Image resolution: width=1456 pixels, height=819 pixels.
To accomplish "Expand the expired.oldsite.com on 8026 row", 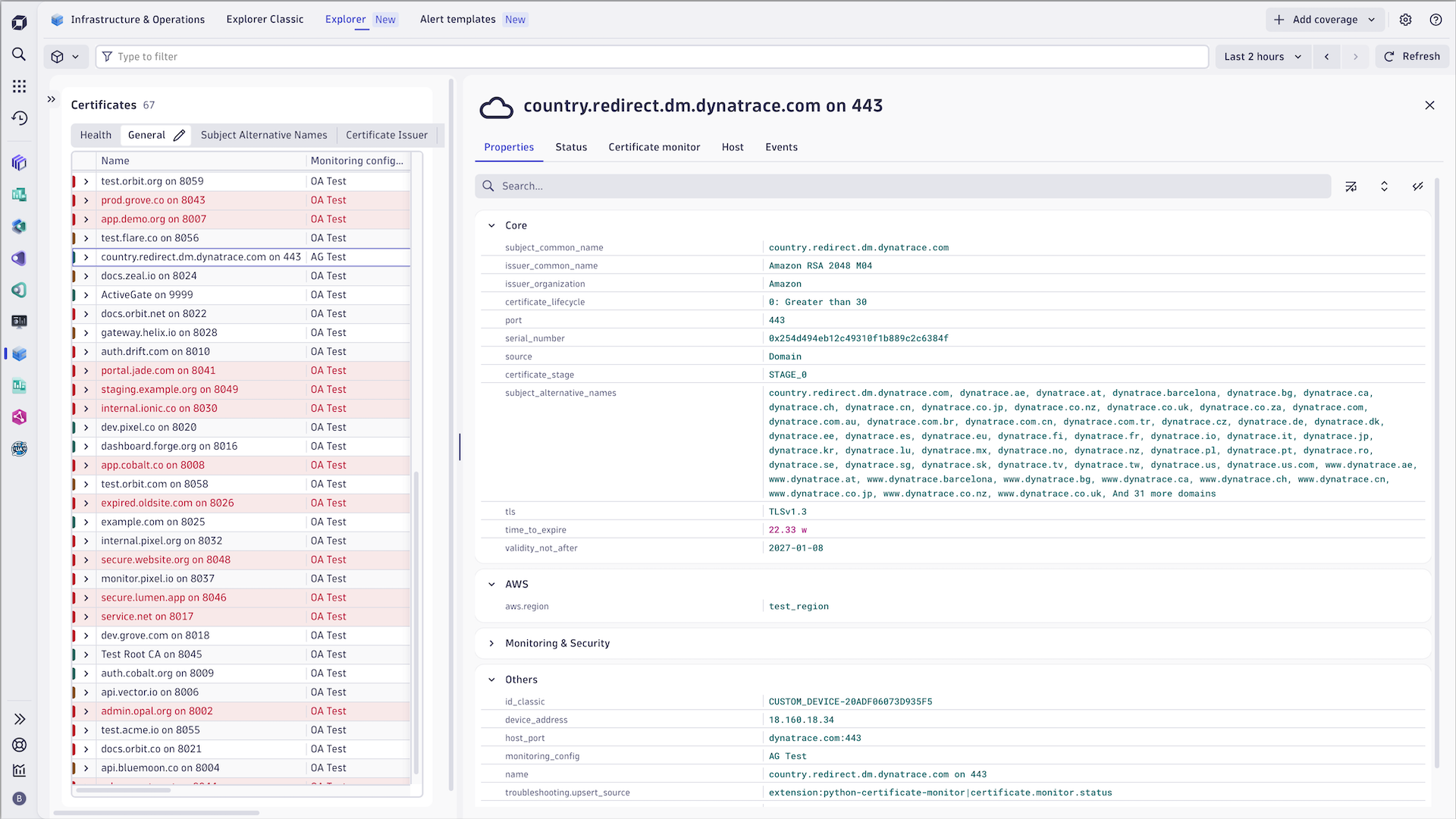I will pyautogui.click(x=86, y=503).
